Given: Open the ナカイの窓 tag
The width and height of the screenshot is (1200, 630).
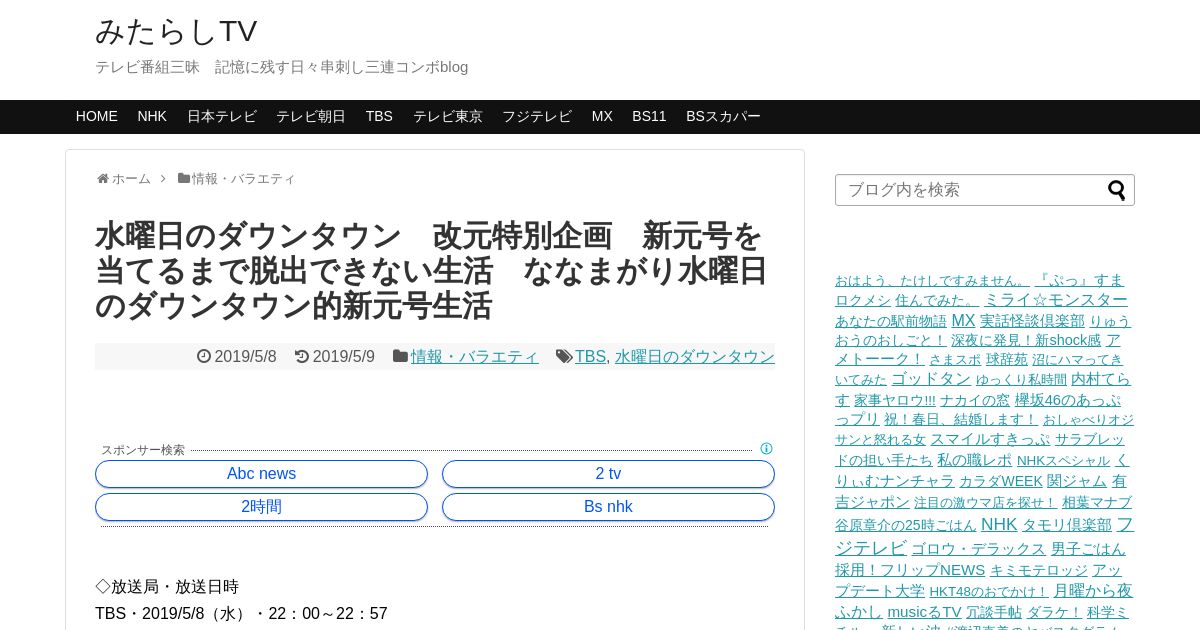Looking at the screenshot, I should [x=975, y=400].
